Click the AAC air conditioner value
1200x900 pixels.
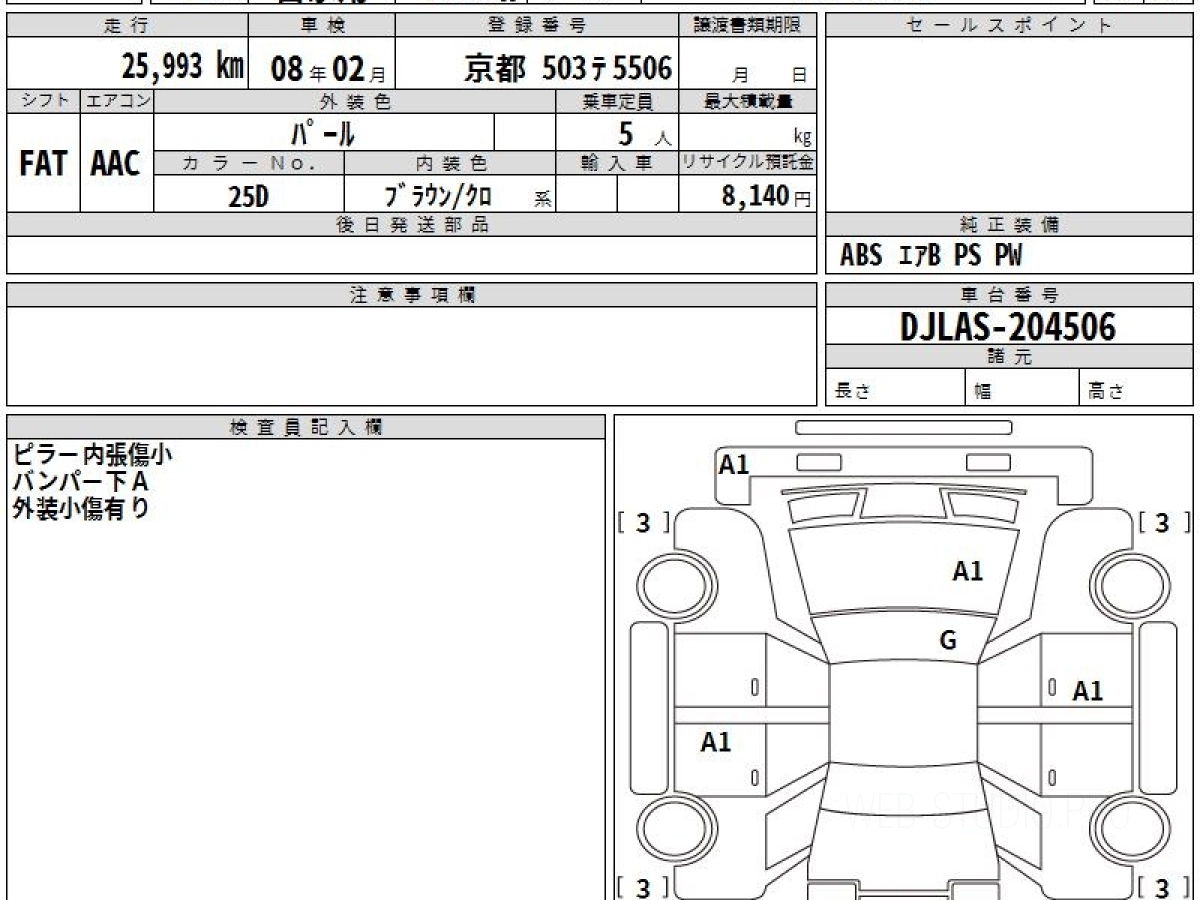116,164
